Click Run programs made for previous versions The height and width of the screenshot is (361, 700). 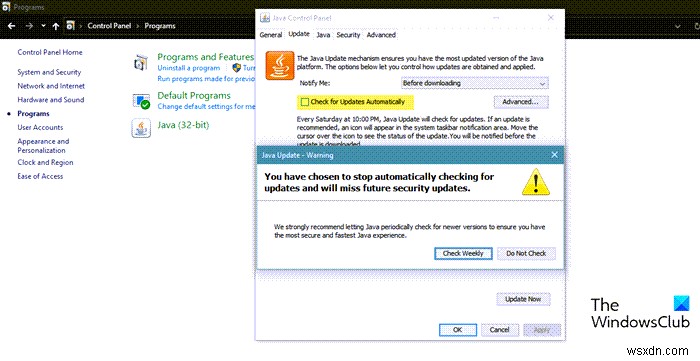click(x=206, y=79)
